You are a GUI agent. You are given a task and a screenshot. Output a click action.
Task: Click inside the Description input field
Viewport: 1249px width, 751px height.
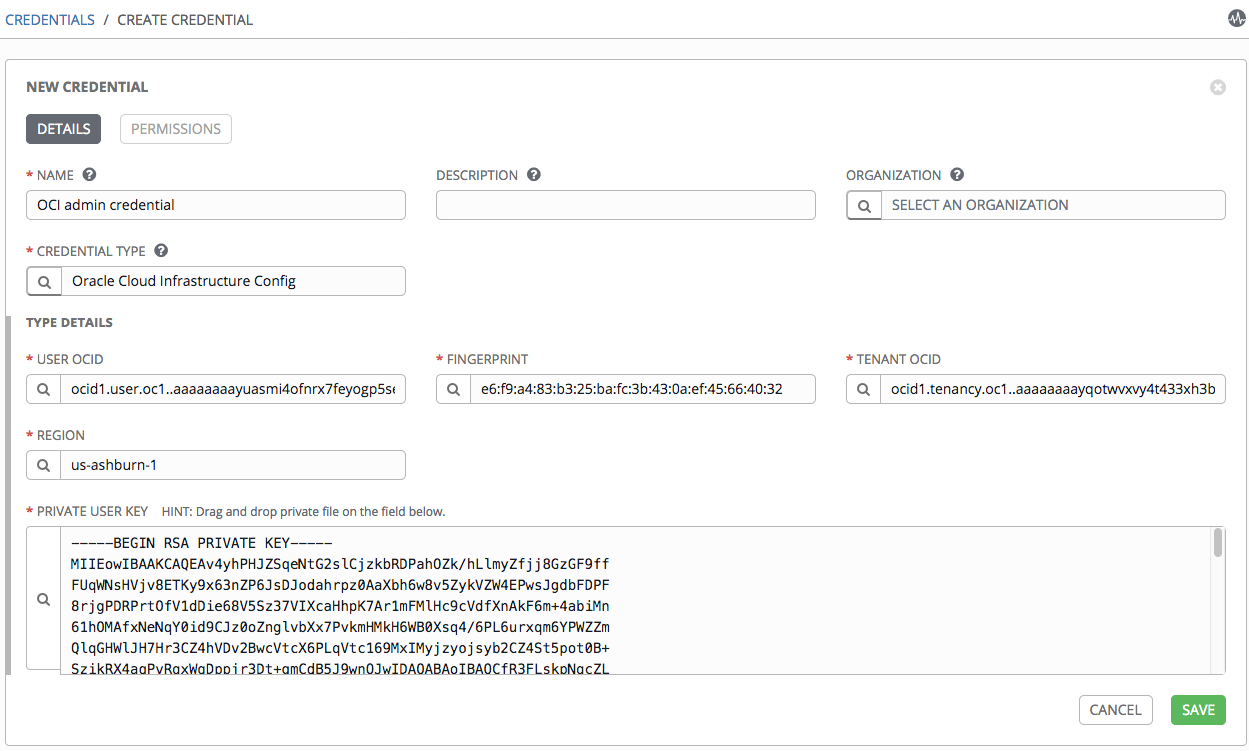(x=625, y=204)
